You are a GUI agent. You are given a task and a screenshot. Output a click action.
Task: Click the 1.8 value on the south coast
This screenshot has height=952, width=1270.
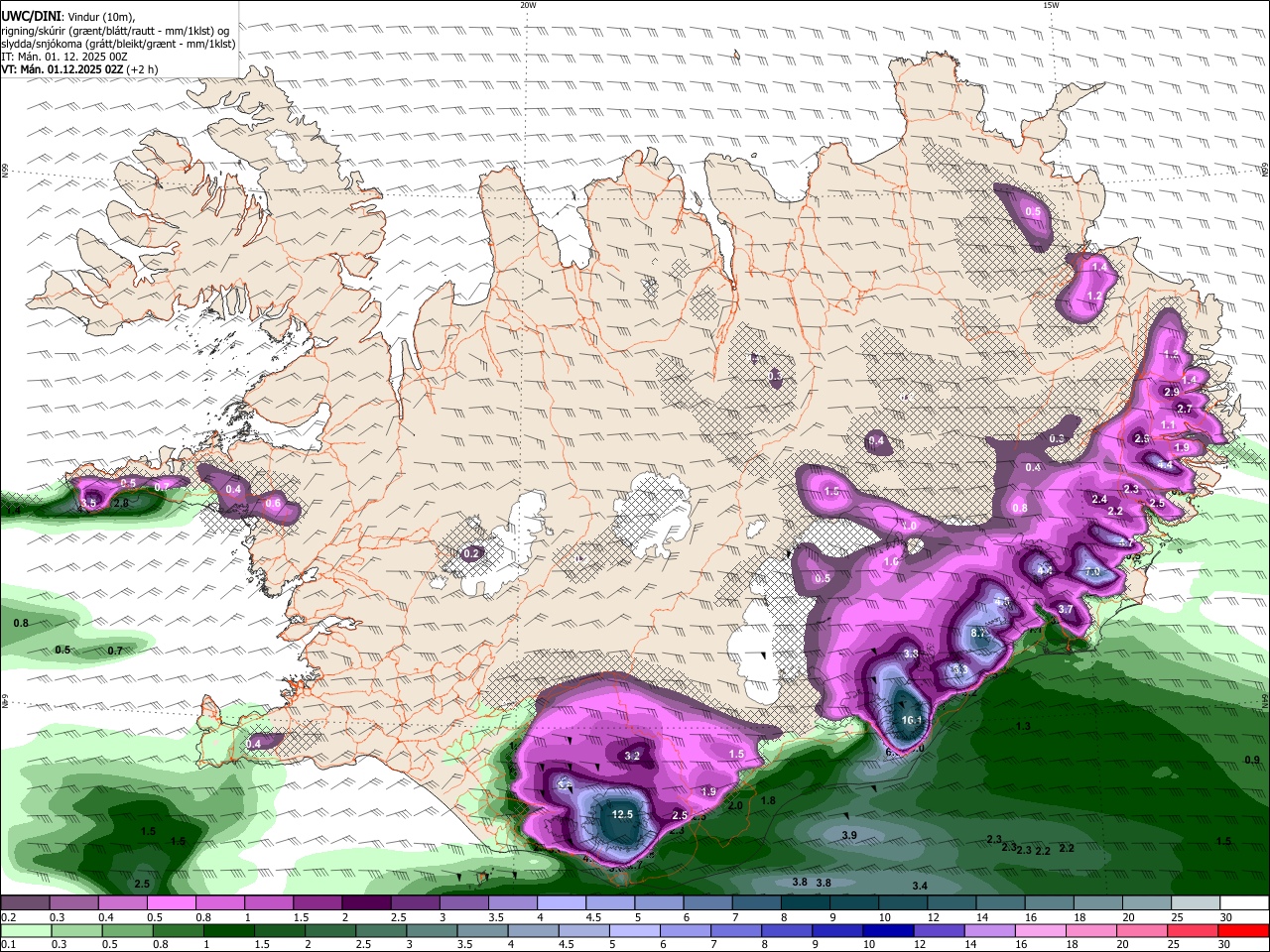[768, 800]
